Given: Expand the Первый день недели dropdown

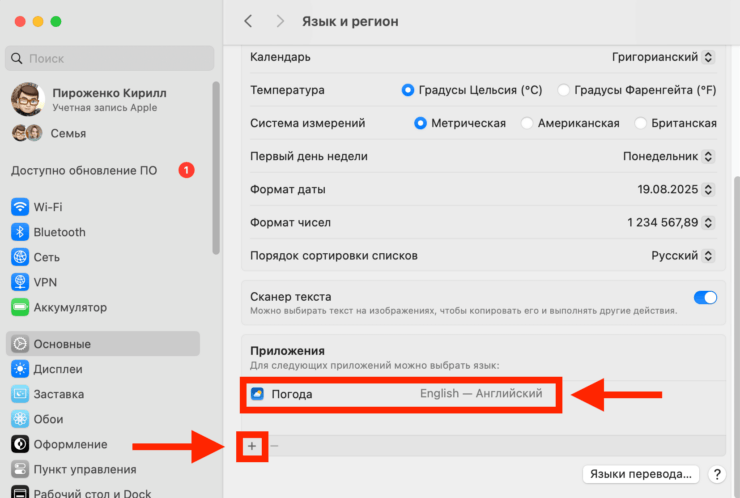Looking at the screenshot, I should (669, 156).
